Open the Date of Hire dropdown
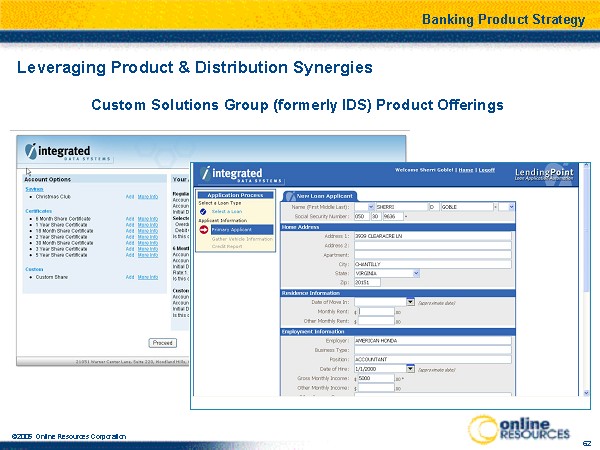 coord(410,369)
